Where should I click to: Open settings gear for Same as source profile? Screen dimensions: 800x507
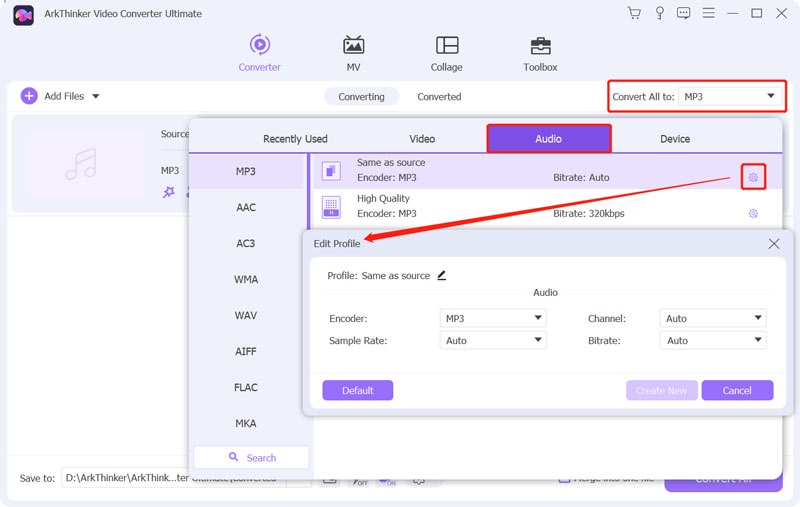coord(753,177)
